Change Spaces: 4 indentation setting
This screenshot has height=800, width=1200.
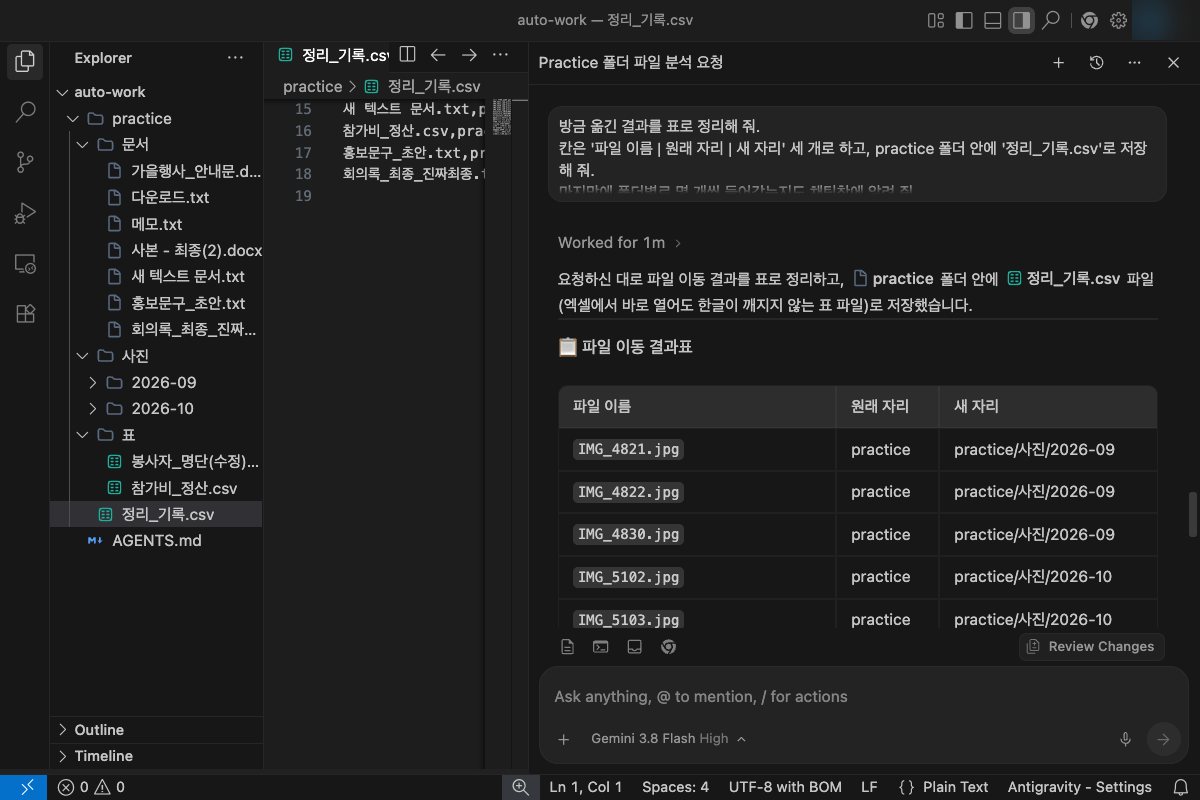[675, 787]
